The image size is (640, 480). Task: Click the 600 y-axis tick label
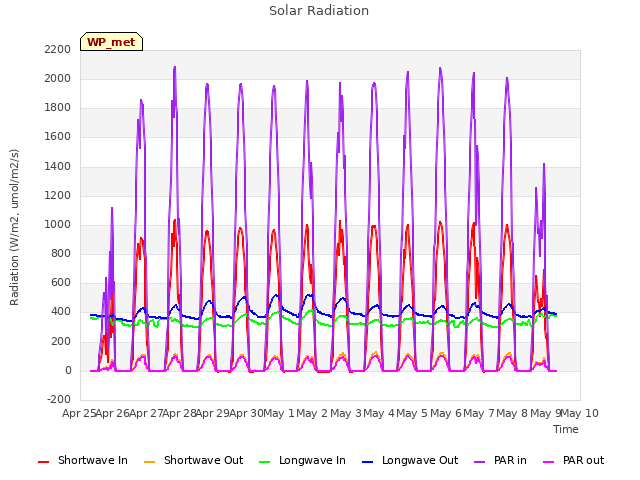pos(61,282)
